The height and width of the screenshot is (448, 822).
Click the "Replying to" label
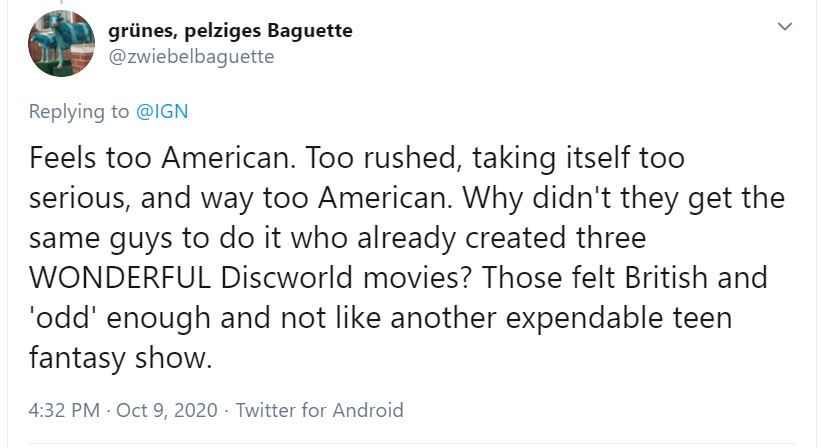pos(79,112)
